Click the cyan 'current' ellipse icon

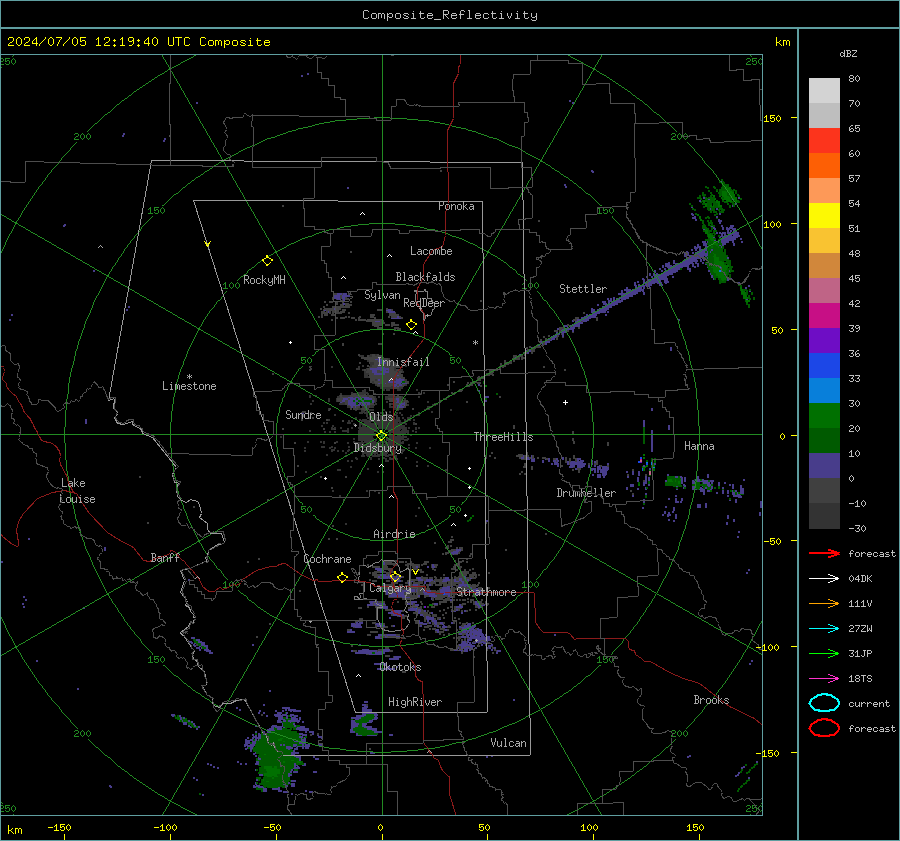coord(824,703)
